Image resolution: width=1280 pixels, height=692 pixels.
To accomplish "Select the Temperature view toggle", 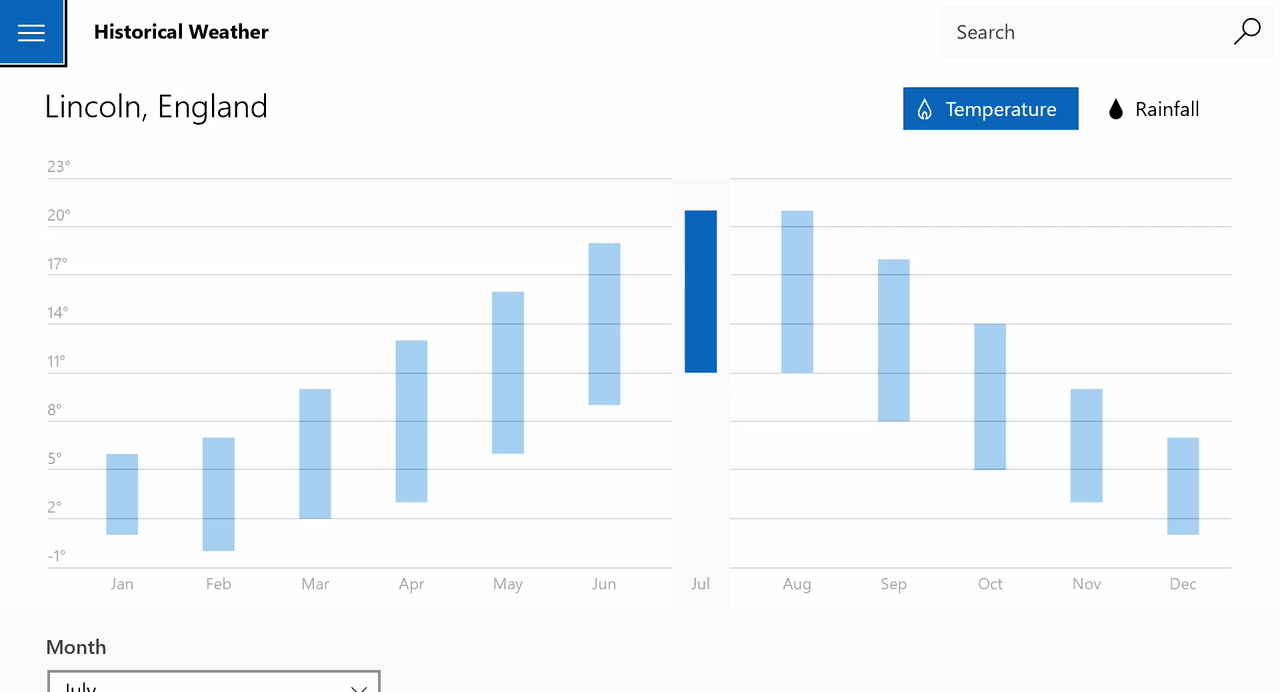I will click(990, 109).
